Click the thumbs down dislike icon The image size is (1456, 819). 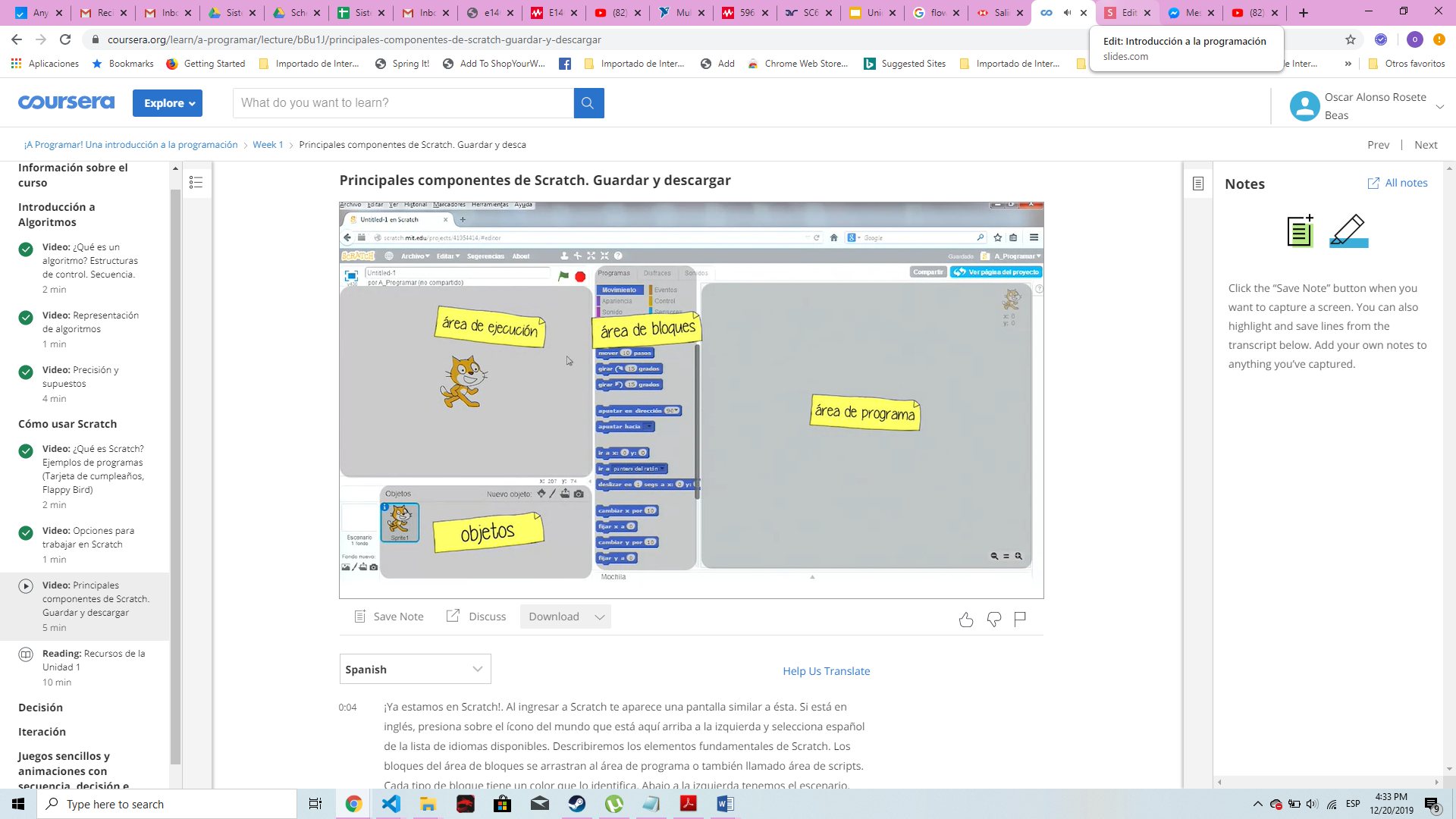(x=993, y=620)
